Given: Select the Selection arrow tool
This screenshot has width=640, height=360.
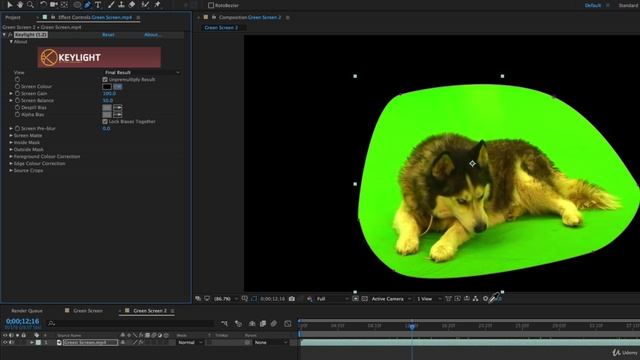Looking at the screenshot, I should (x=9, y=4).
